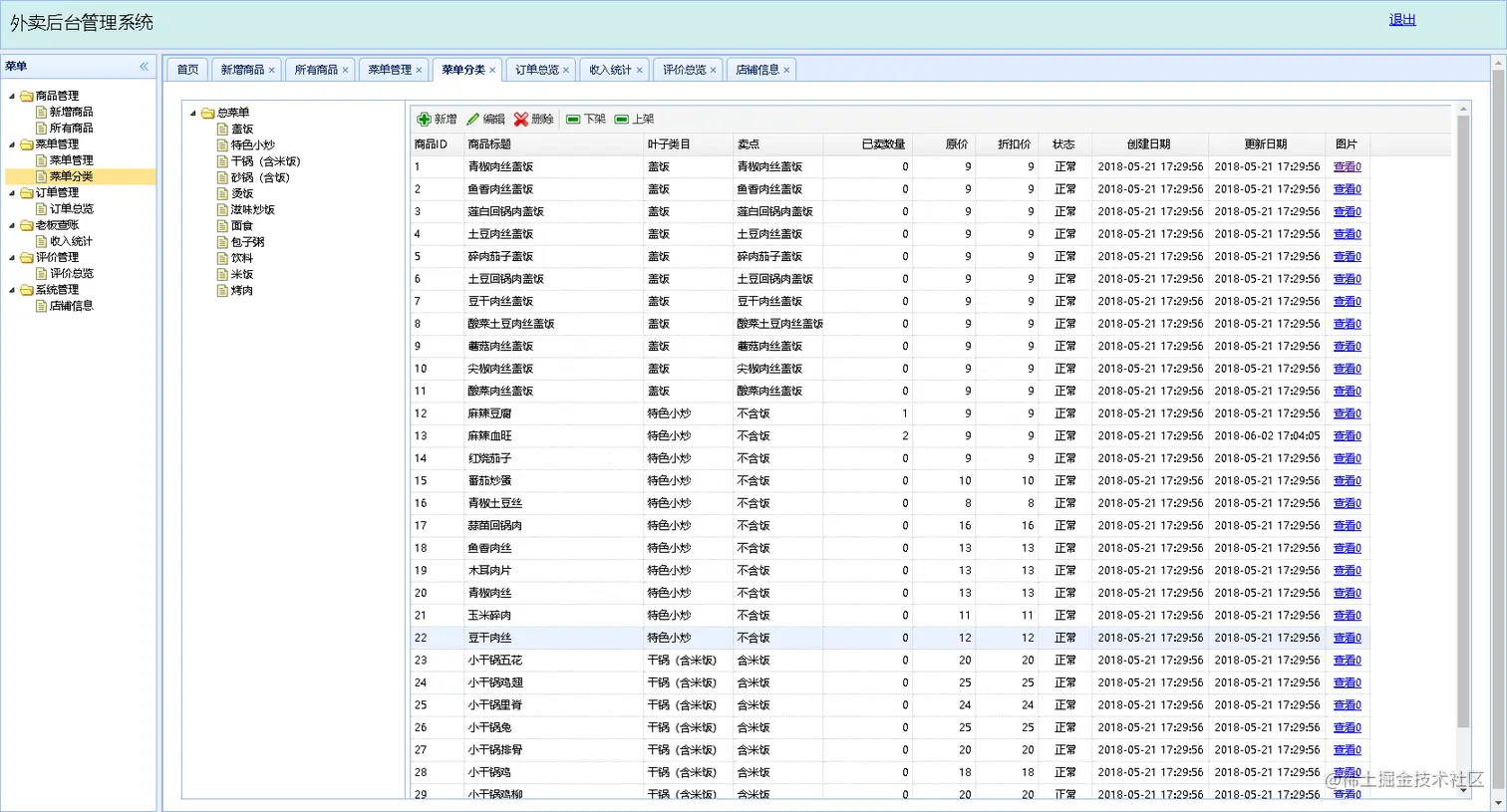Open the 查看 link for 麻辣血旺
Screen dimensions: 1507x812
click(x=1348, y=435)
